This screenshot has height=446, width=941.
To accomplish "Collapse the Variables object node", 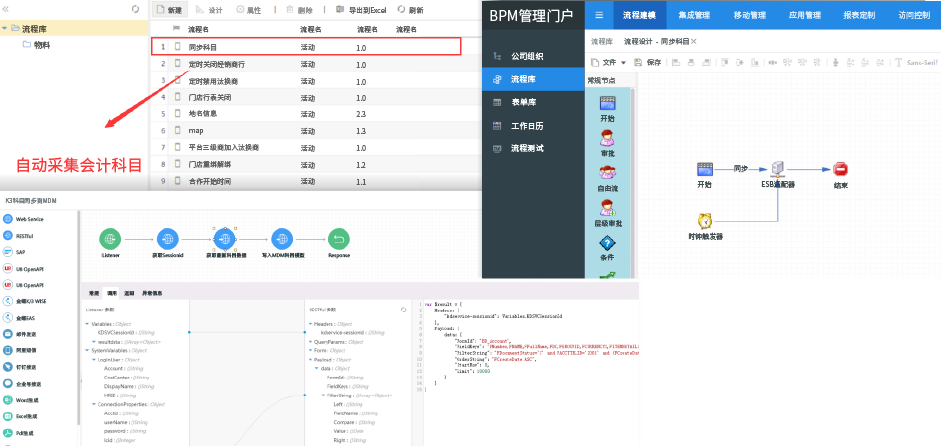I will click(87, 324).
